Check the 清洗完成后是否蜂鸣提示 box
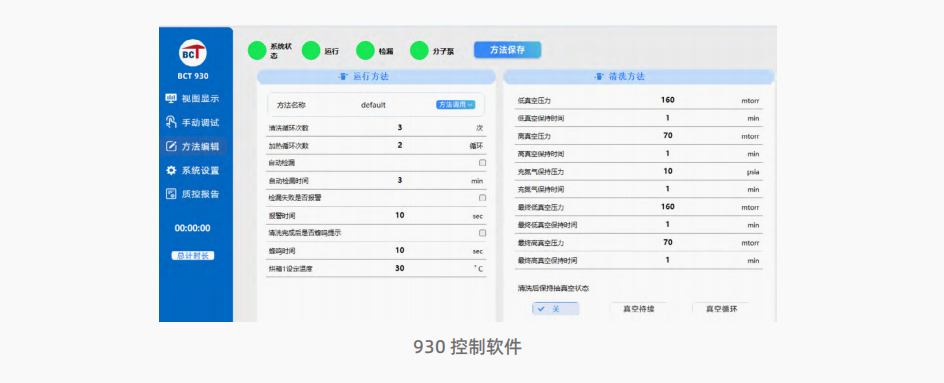Screen dimensions: 944x383 pyautogui.click(x=482, y=232)
